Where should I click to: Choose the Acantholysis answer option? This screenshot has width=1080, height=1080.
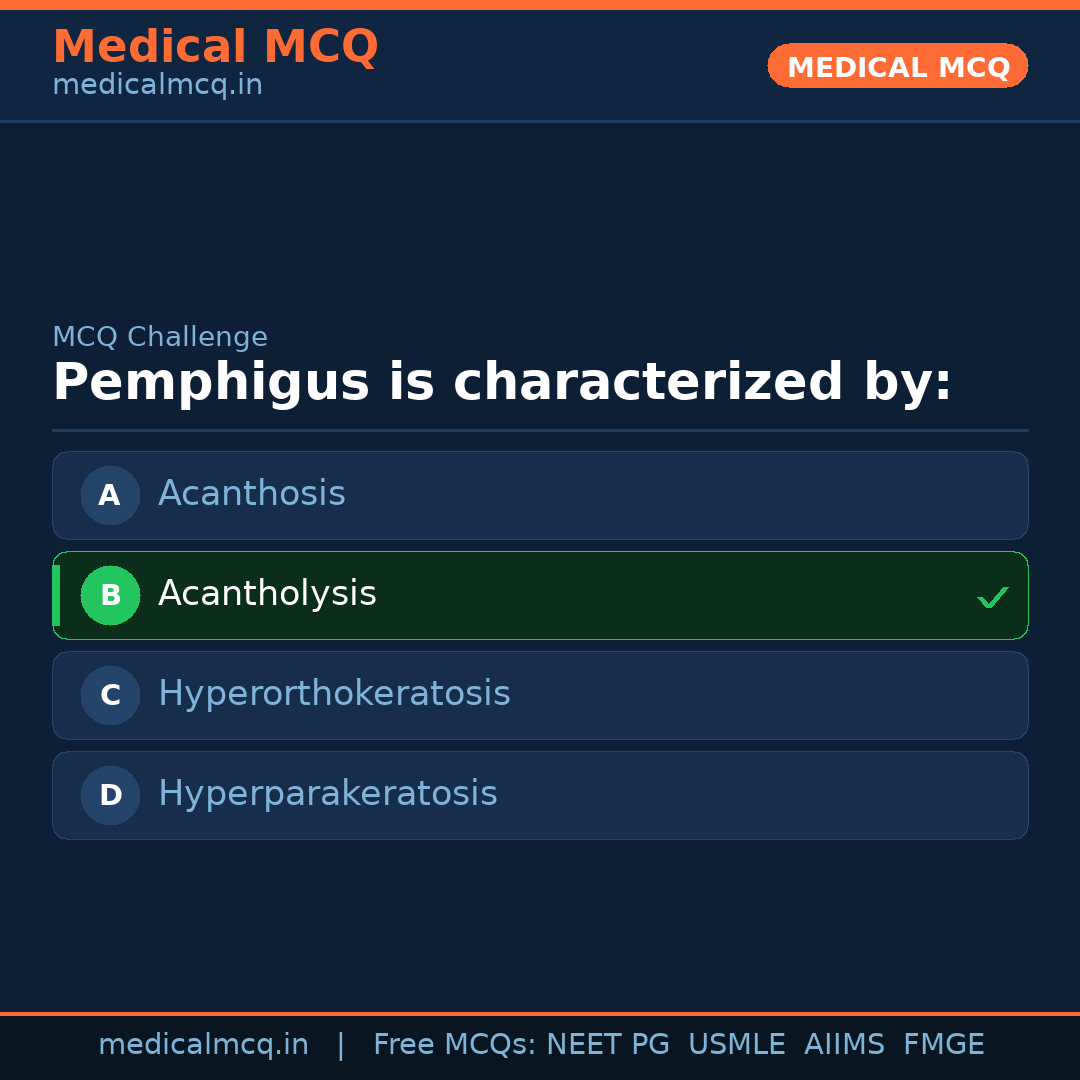[x=267, y=594]
